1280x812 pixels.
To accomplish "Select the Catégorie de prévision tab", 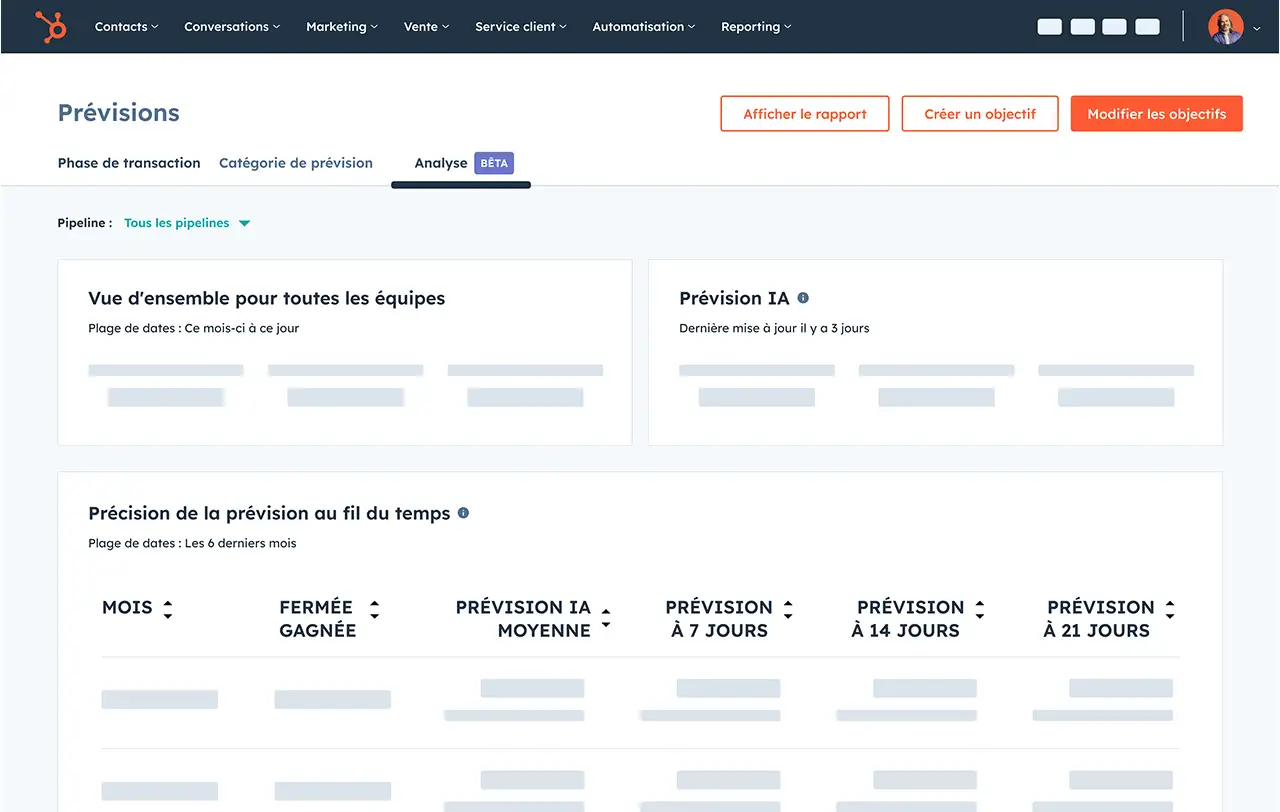I will pyautogui.click(x=296, y=163).
